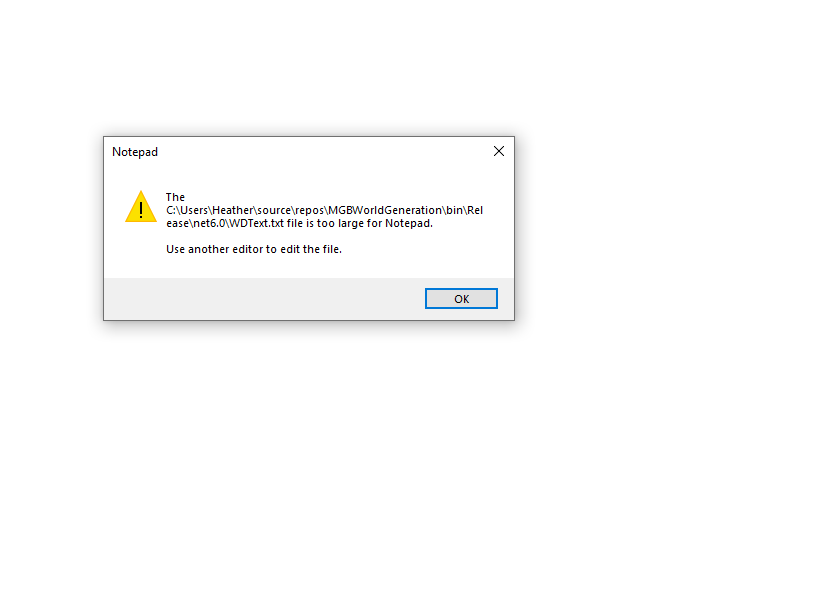Click the "Users" segment of the path
The width and height of the screenshot is (839, 606).
tap(193, 210)
